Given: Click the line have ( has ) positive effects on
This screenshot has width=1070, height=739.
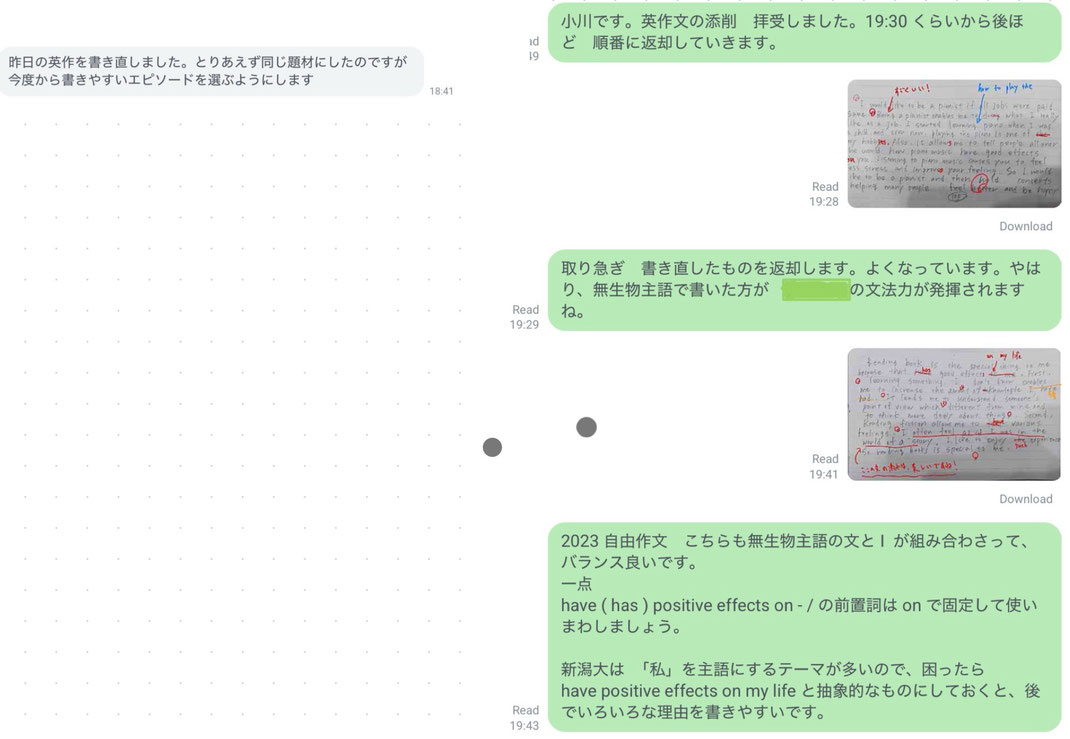Looking at the screenshot, I should pyautogui.click(x=676, y=605).
